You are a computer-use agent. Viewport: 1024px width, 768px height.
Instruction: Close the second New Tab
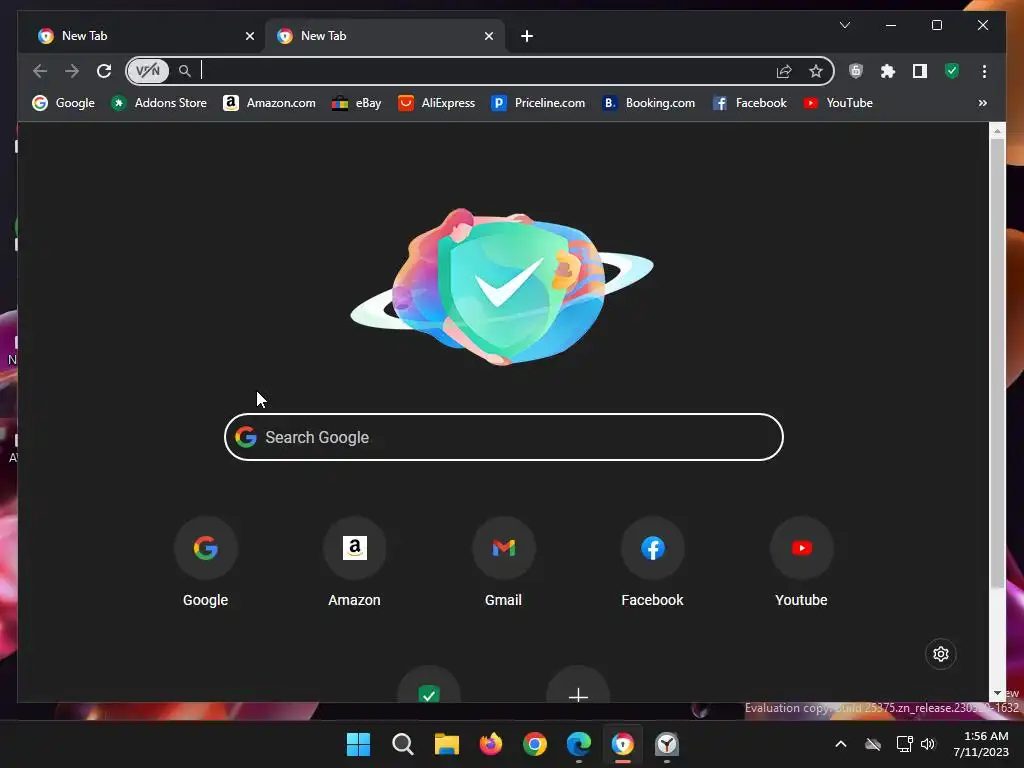(x=488, y=36)
